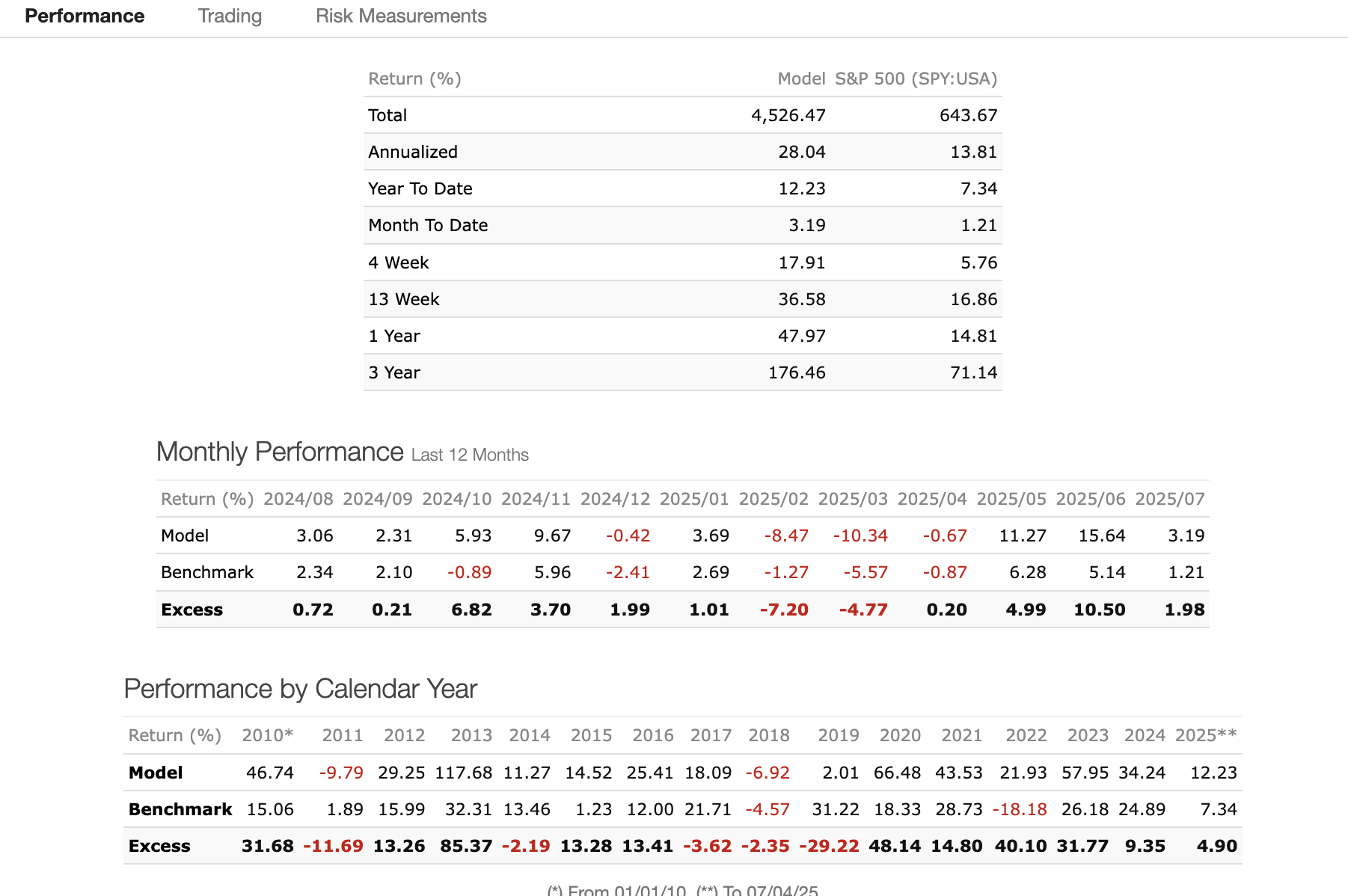Select the Performance tab
The height and width of the screenshot is (896, 1348).
coord(85,16)
